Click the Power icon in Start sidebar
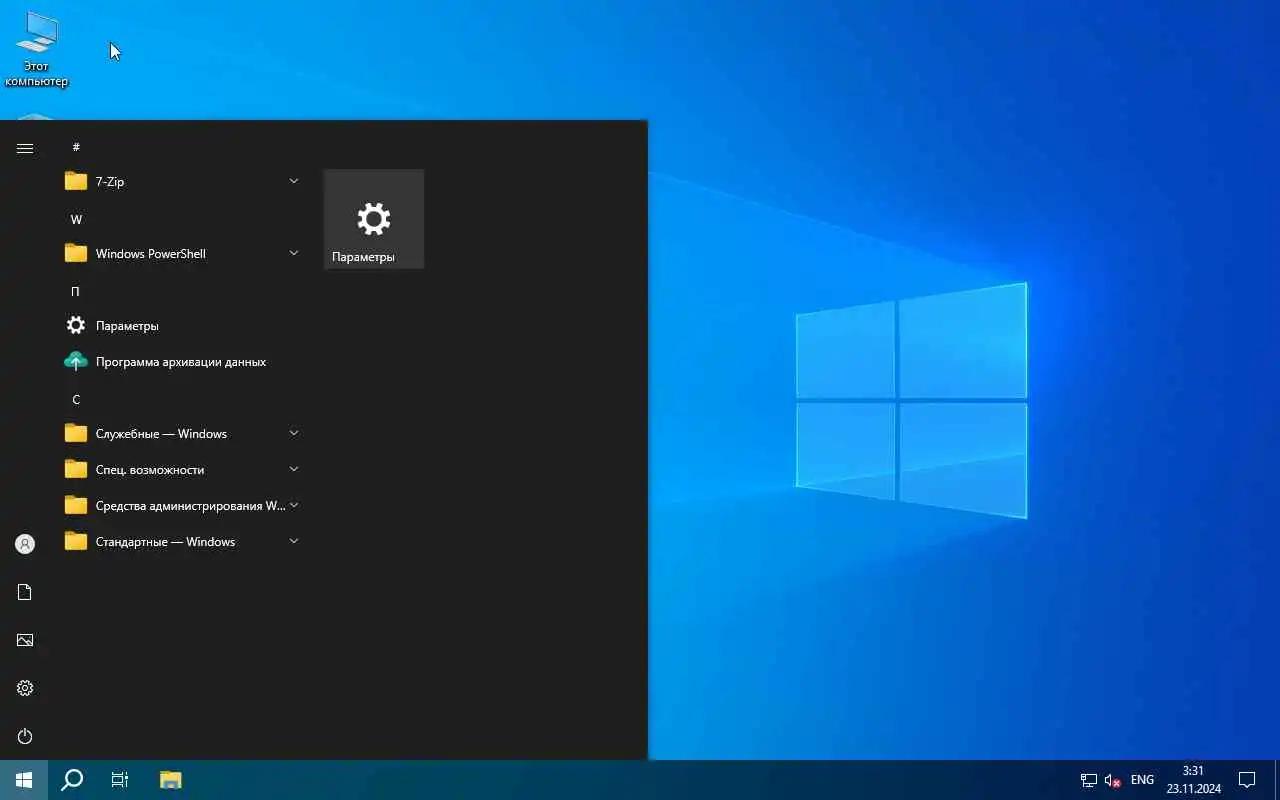The height and width of the screenshot is (800, 1280). [25, 736]
